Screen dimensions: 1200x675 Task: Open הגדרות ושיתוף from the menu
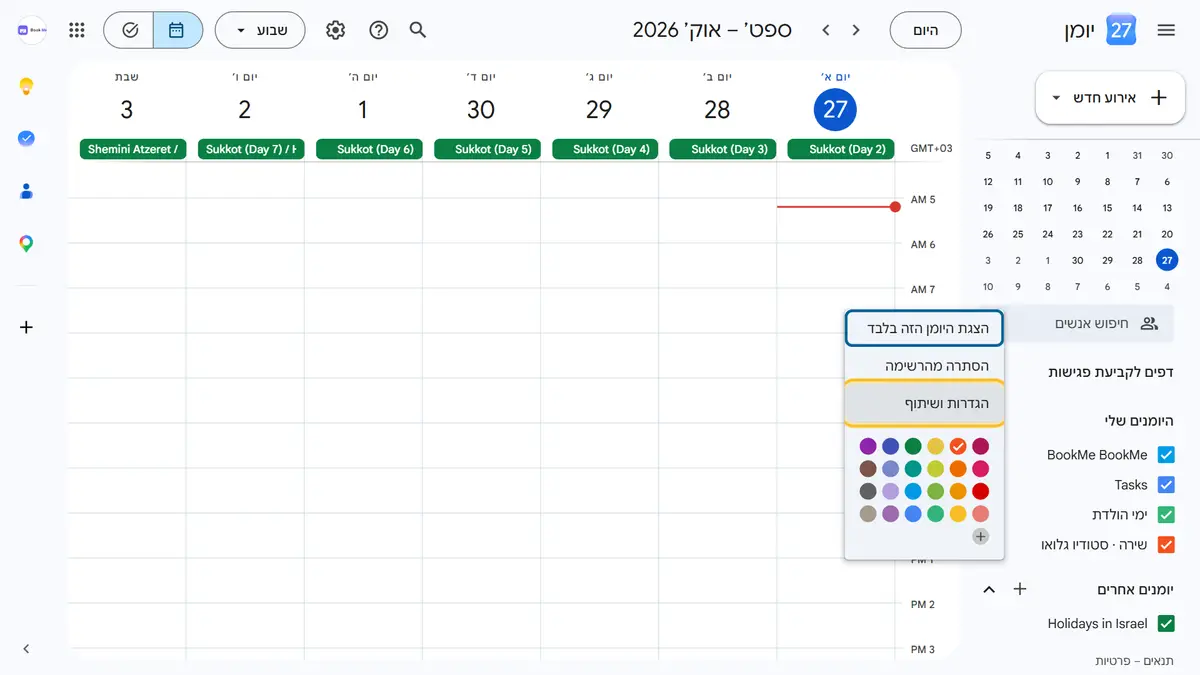coord(924,404)
